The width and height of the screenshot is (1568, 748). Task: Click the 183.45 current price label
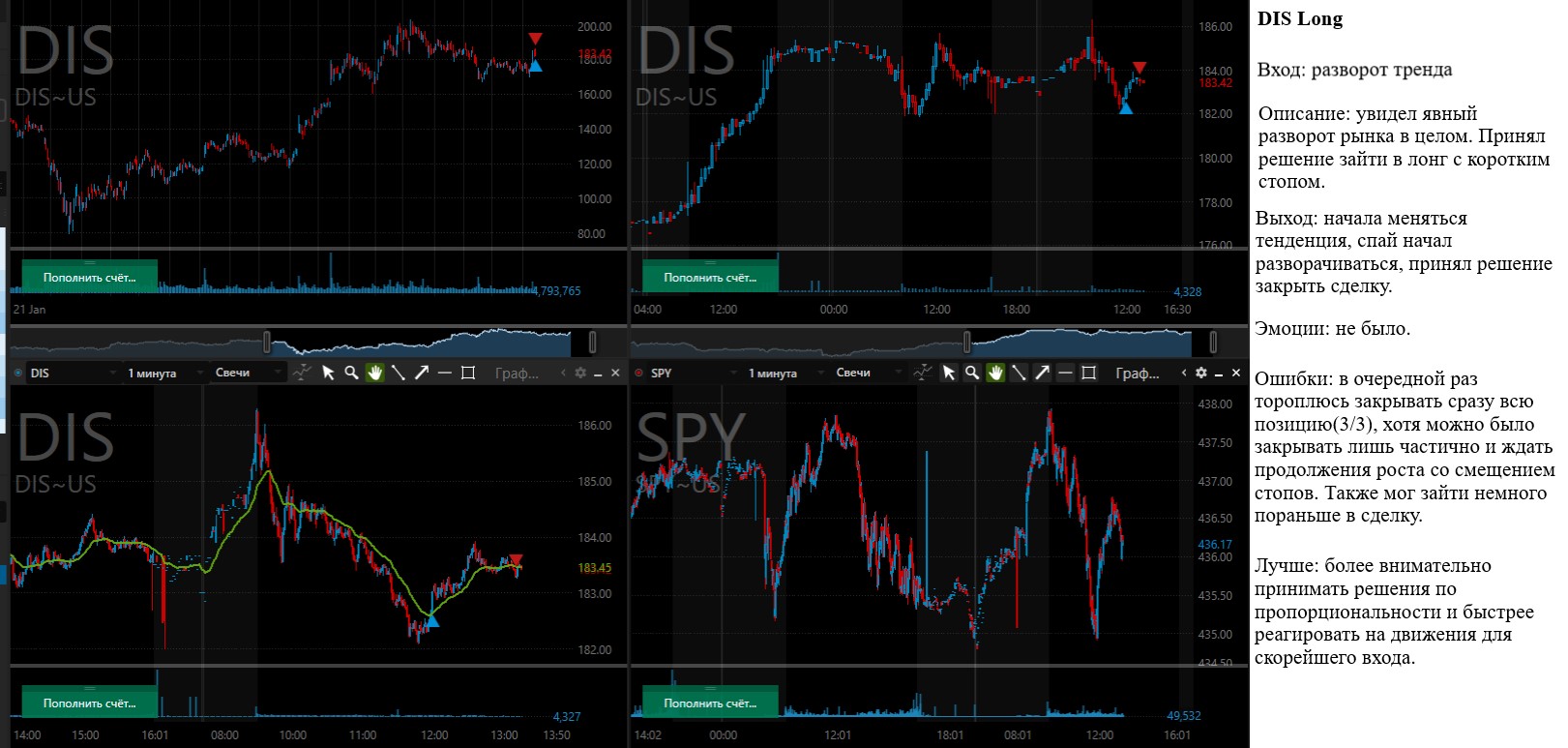click(x=595, y=568)
